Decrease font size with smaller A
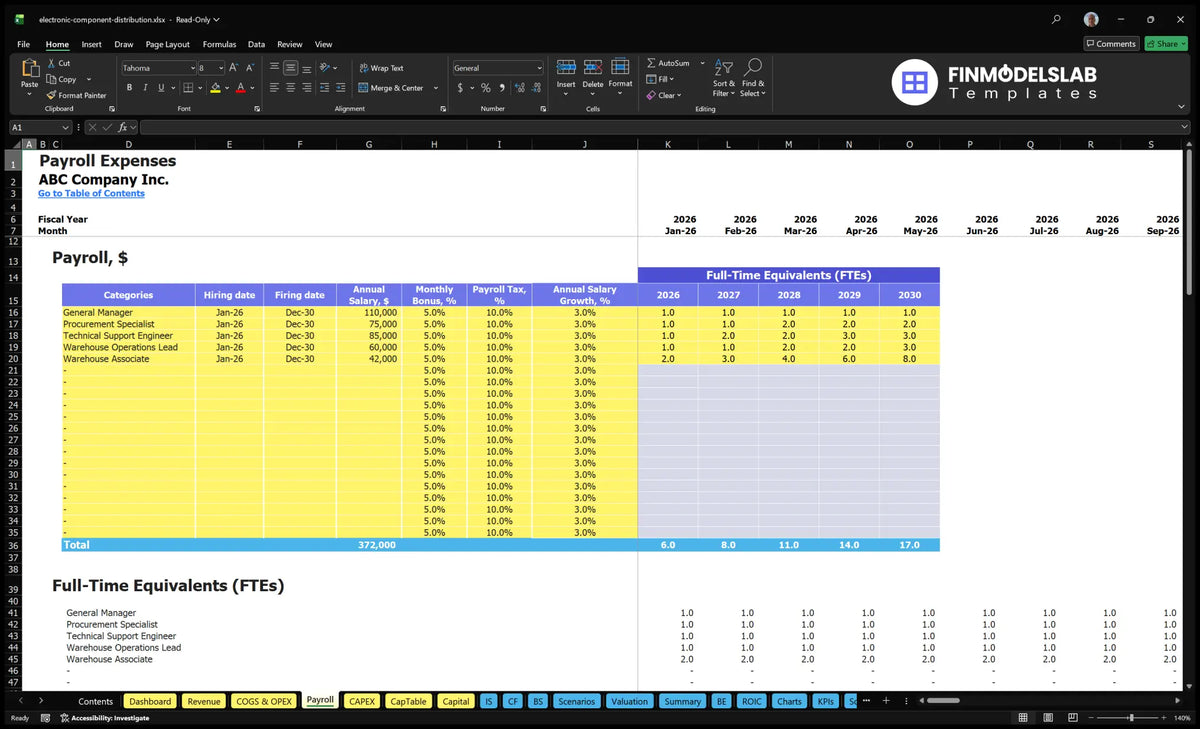1200x729 pixels. point(249,68)
